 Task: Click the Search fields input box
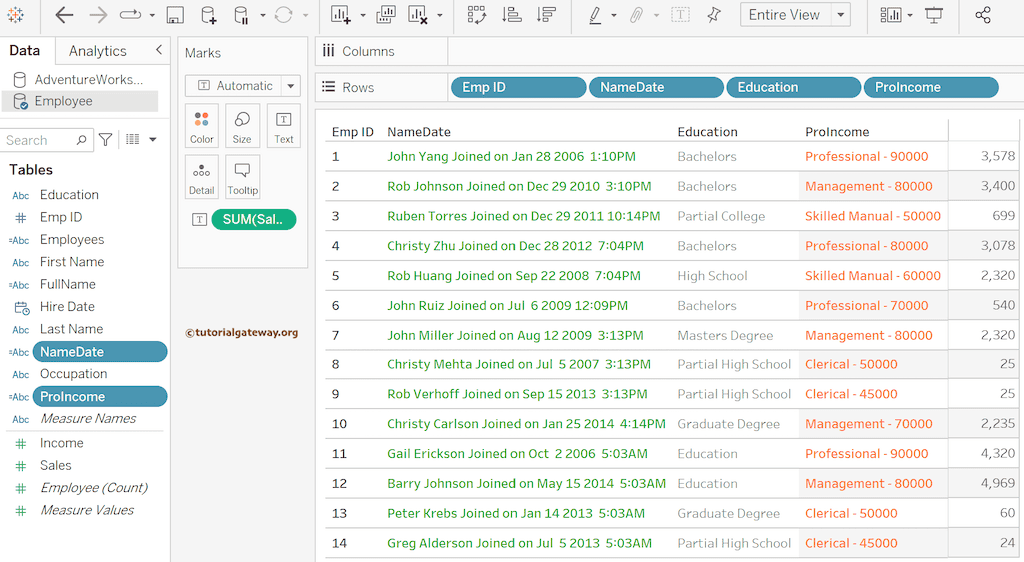point(40,140)
